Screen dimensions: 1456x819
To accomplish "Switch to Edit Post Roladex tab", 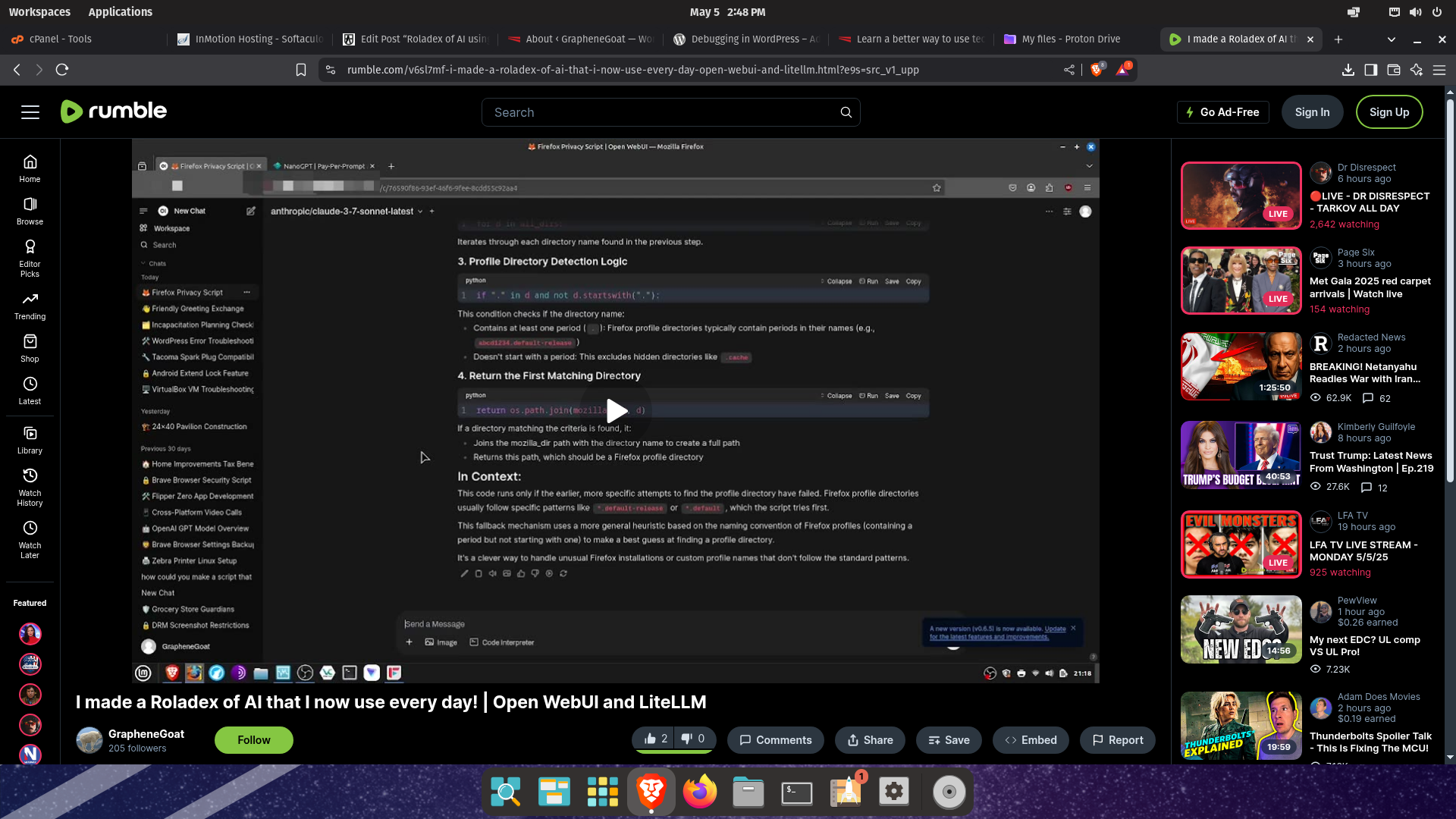I will (x=416, y=39).
